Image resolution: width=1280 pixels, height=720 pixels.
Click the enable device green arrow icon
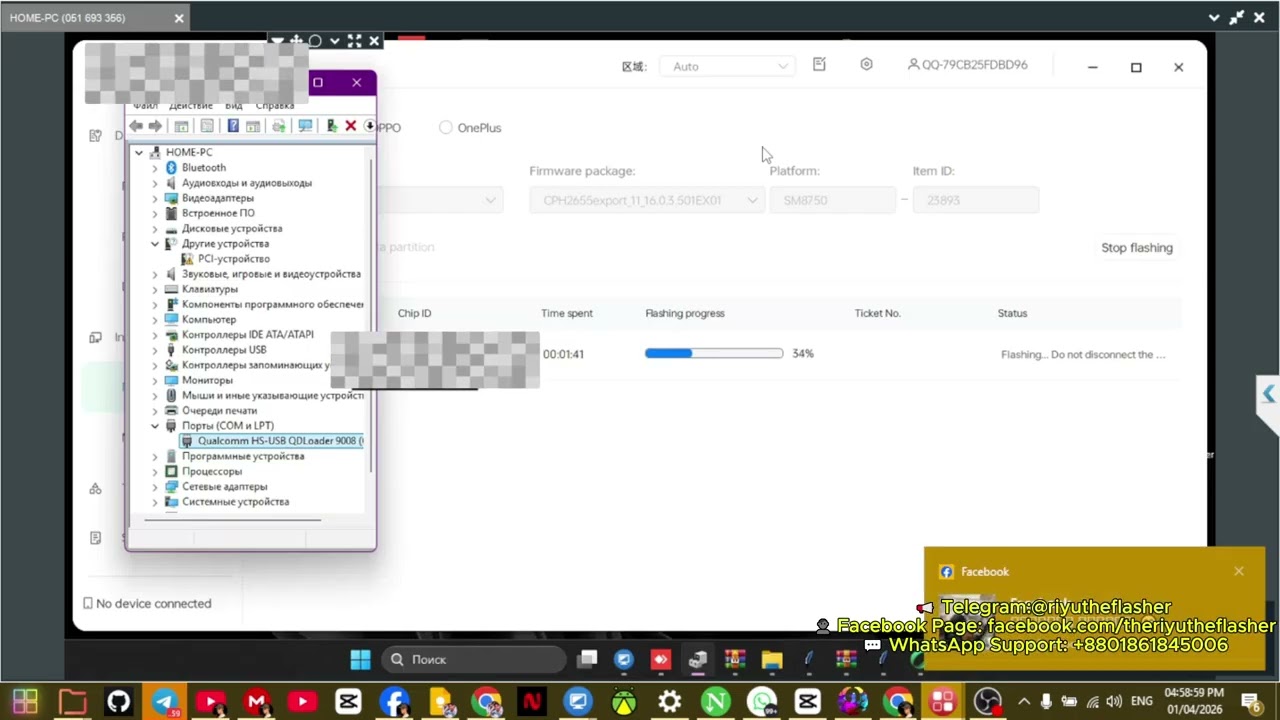[332, 126]
